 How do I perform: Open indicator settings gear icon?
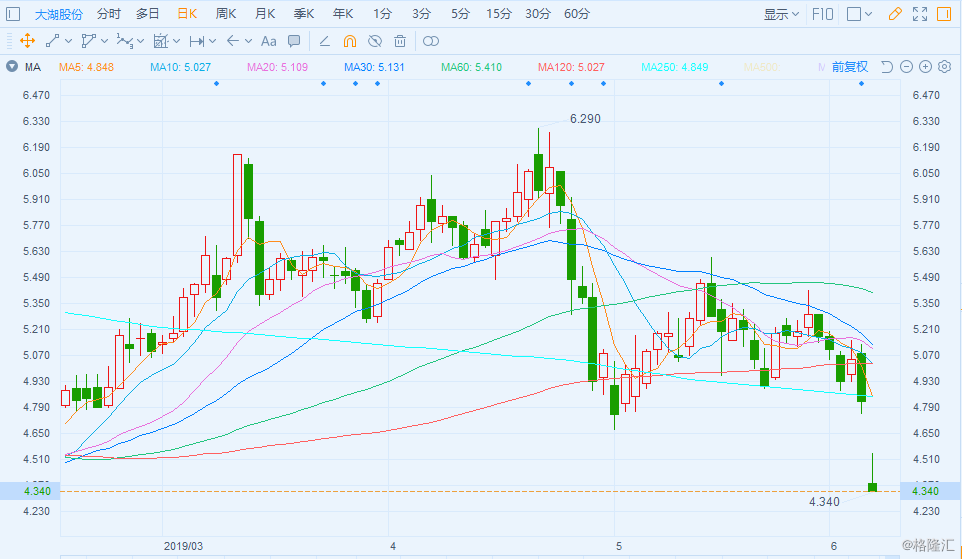coord(944,67)
